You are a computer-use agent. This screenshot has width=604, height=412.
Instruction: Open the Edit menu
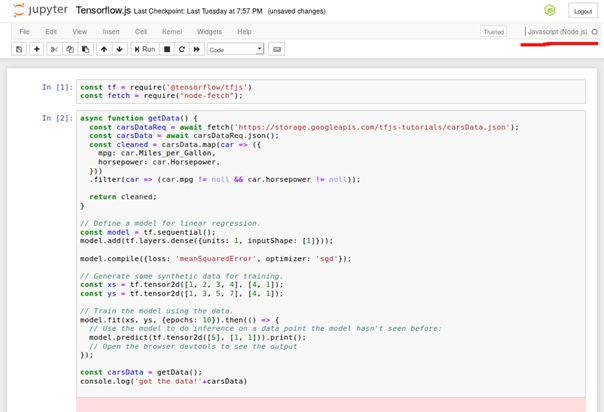click(51, 32)
